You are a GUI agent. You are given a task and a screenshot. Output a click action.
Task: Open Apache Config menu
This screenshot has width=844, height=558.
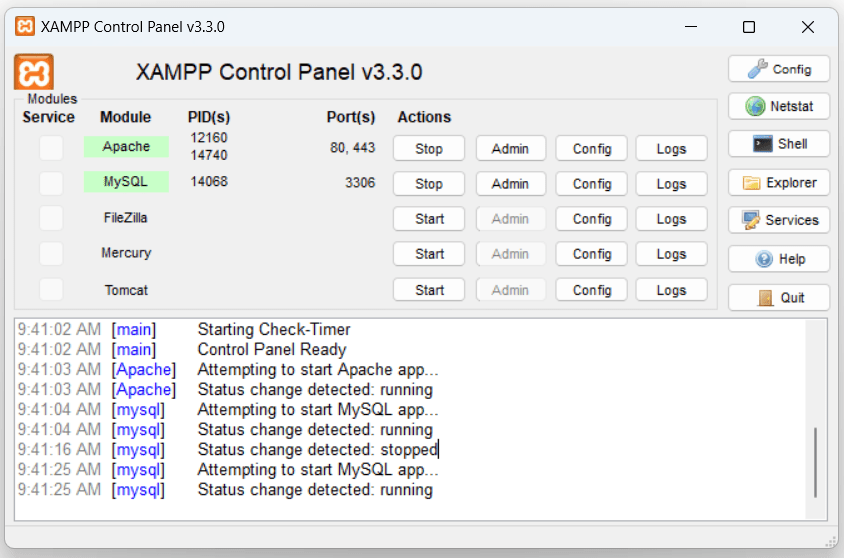pos(592,149)
